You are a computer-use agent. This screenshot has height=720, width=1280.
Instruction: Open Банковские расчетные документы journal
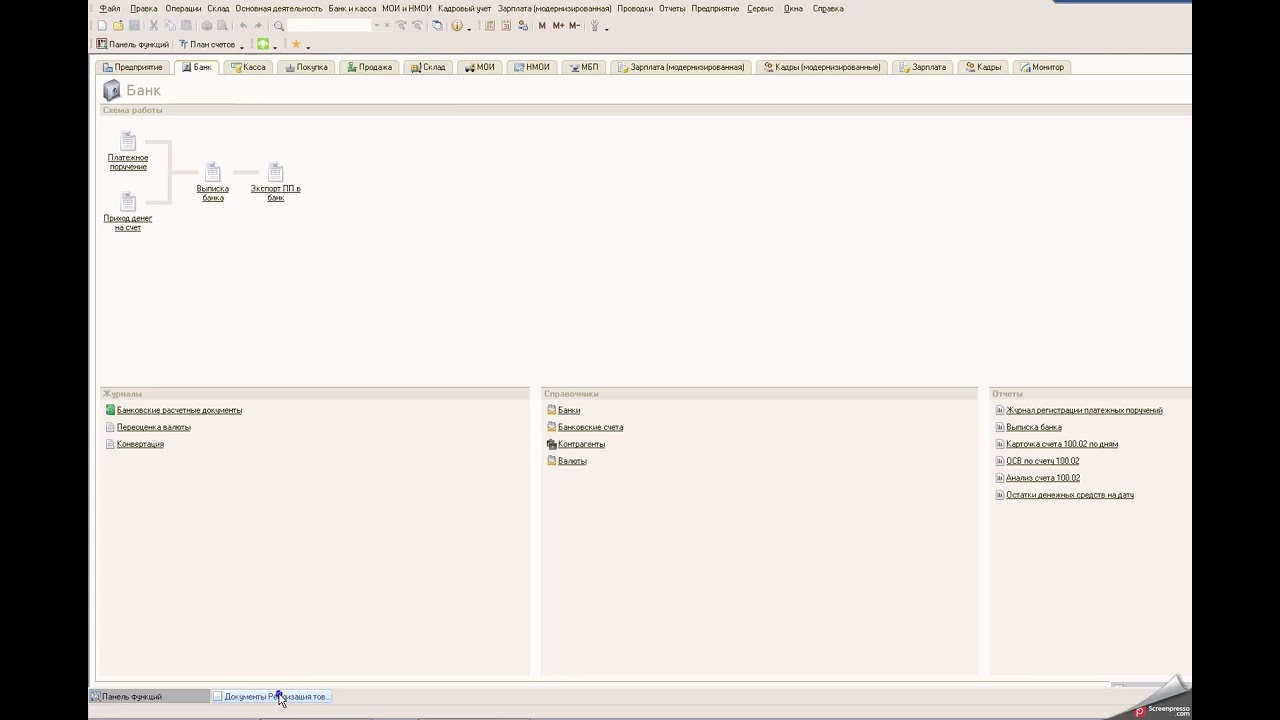[179, 410]
